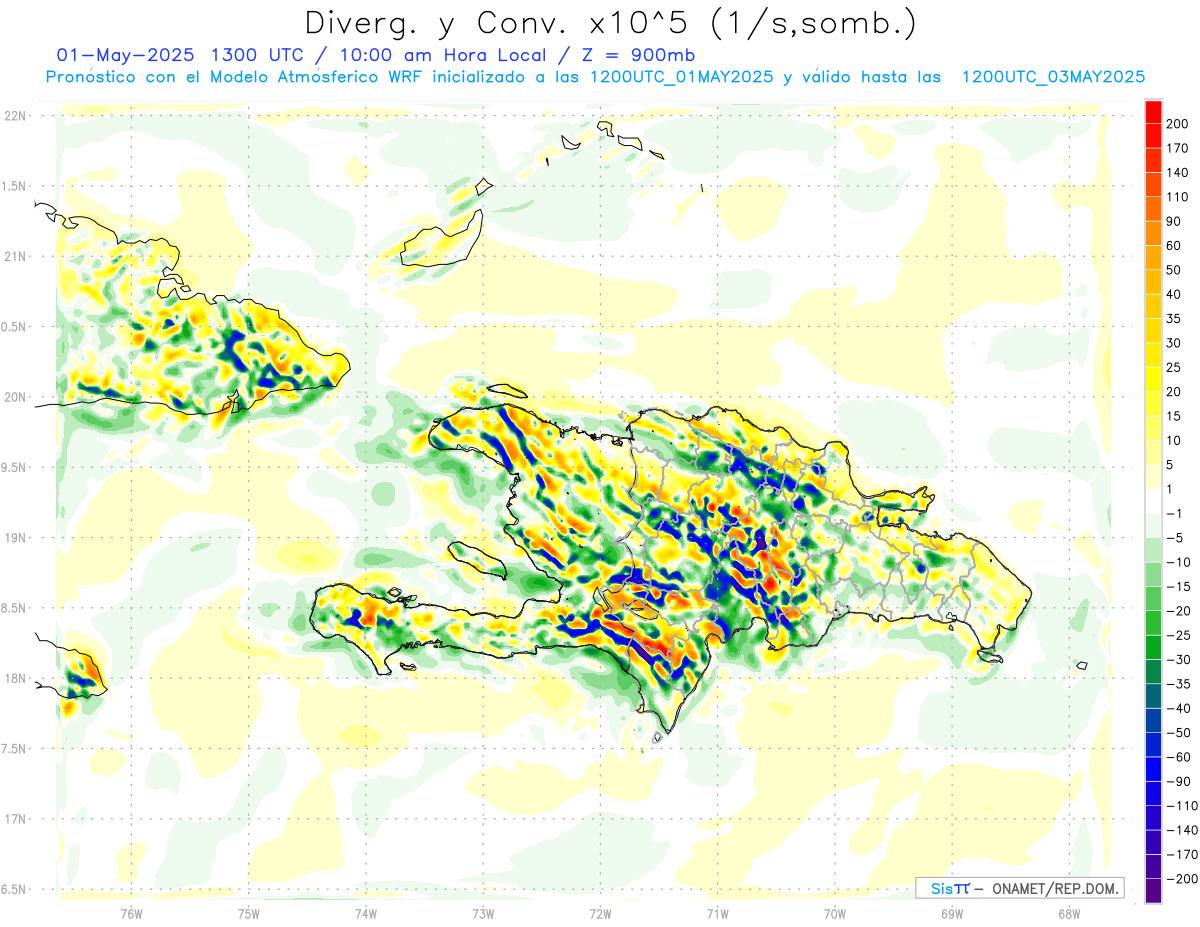Click the latitude label "18N"

pyautogui.click(x=14, y=678)
